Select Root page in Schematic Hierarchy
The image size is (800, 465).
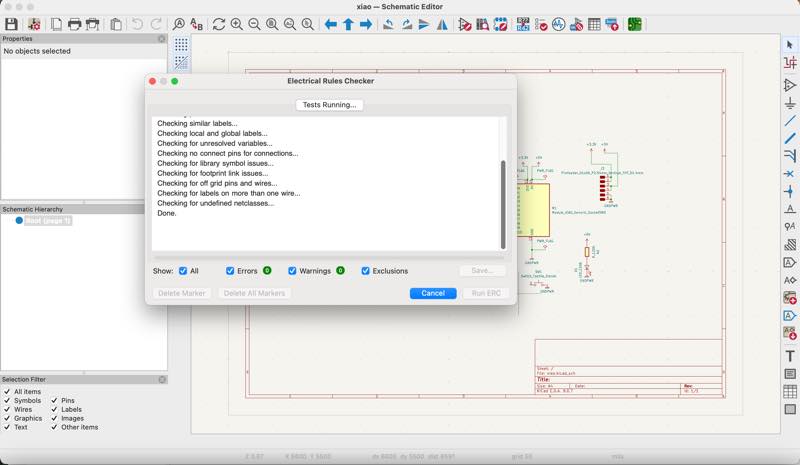click(47, 221)
